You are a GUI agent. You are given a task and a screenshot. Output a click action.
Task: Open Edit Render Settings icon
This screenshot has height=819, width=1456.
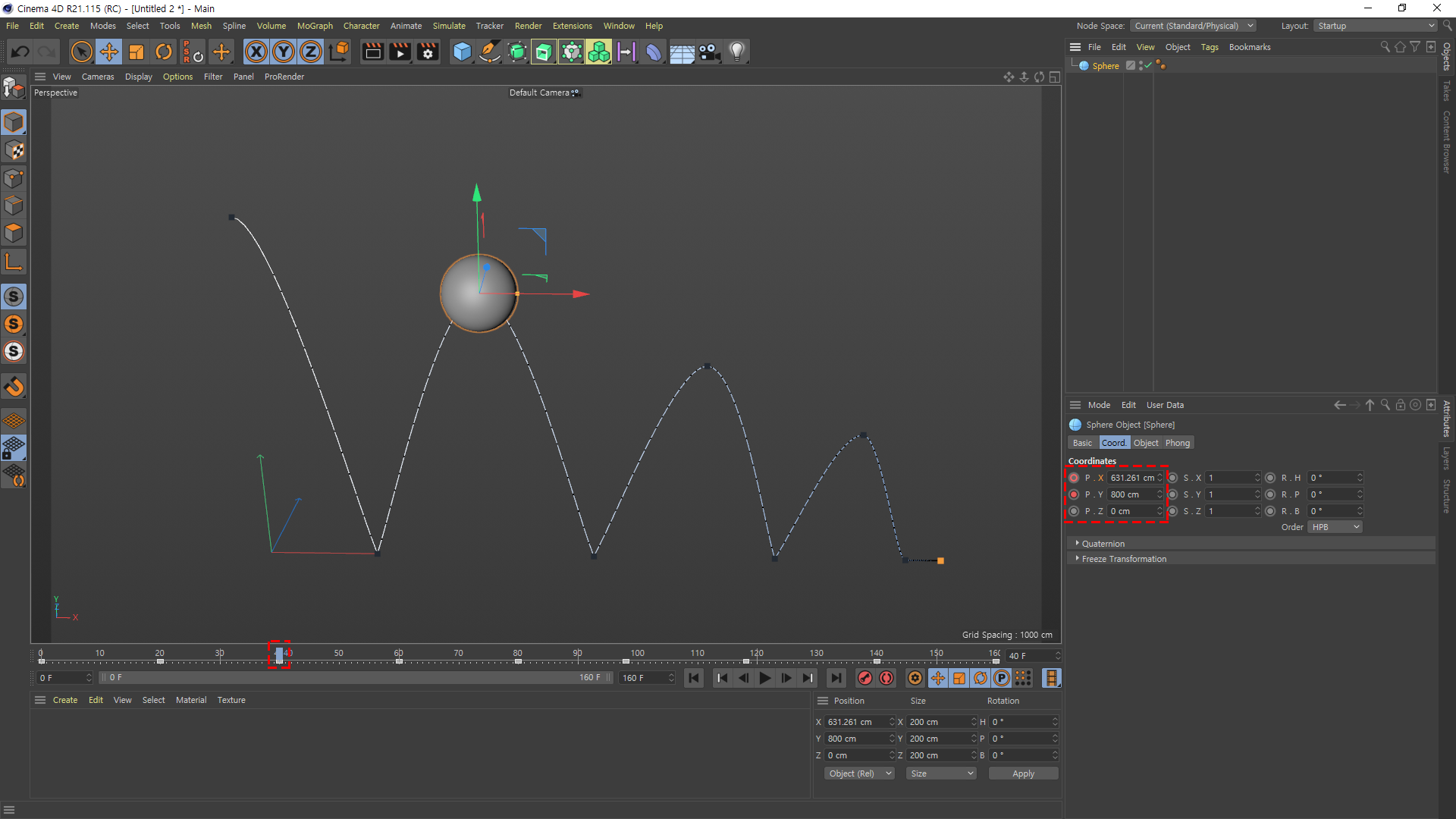coord(428,52)
